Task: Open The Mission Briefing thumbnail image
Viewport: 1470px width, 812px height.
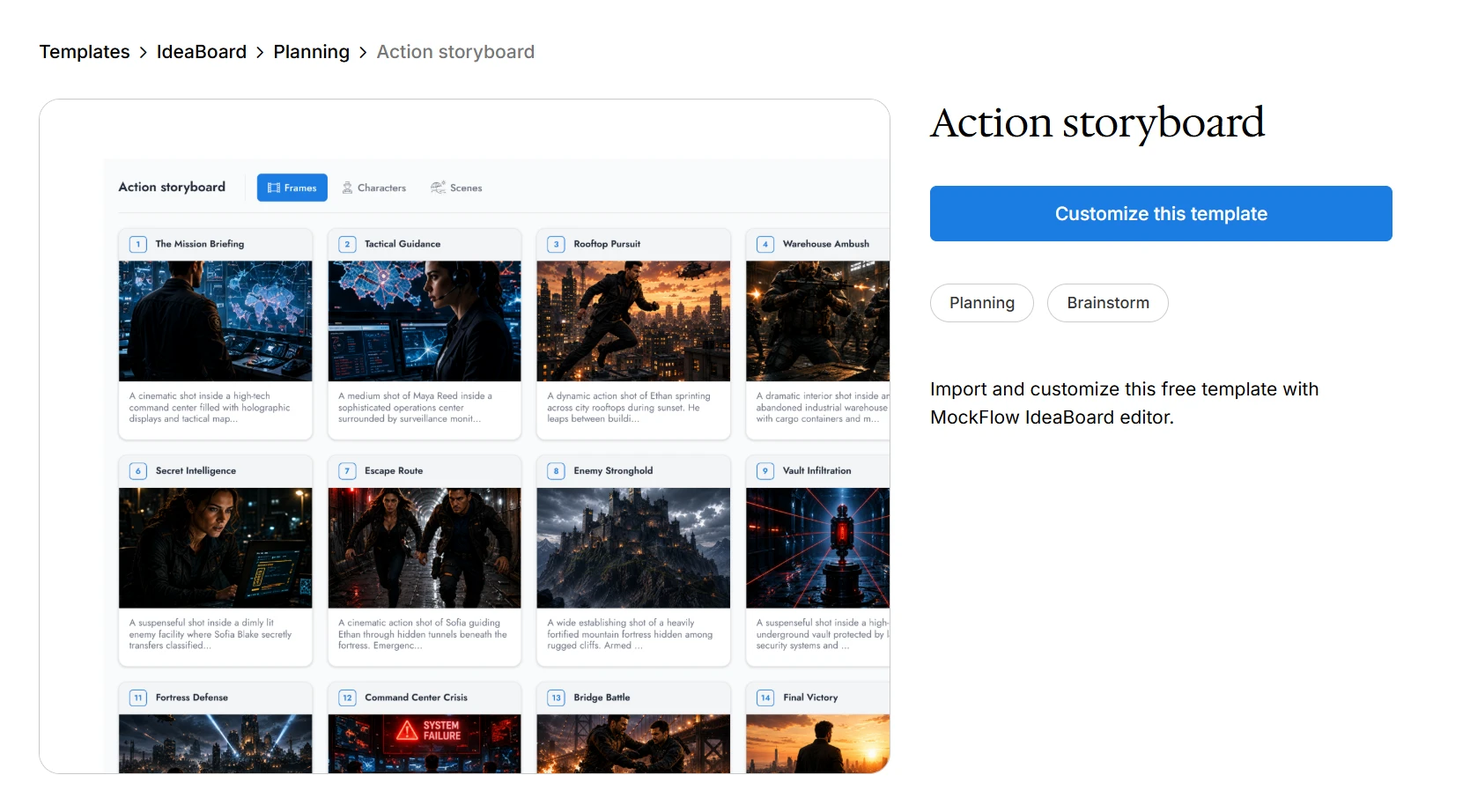Action: (216, 321)
